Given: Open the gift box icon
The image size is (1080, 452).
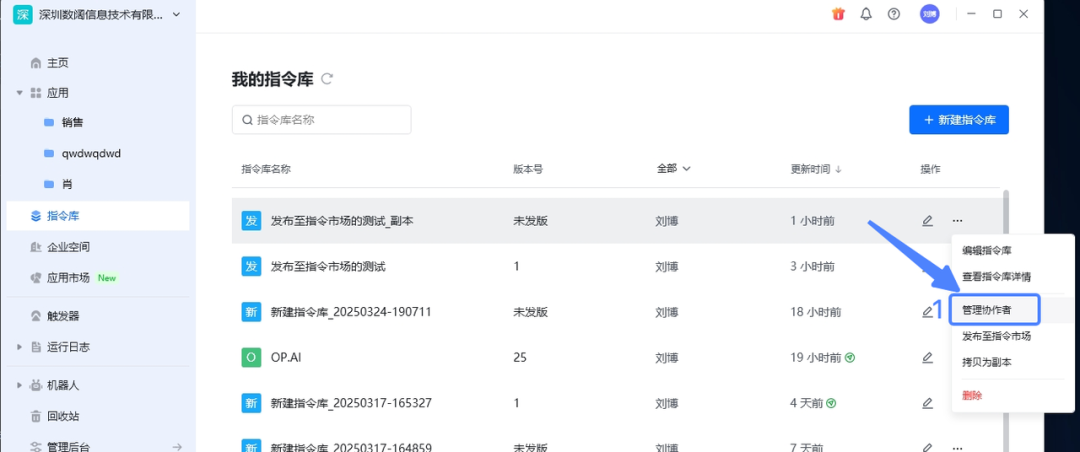Looking at the screenshot, I should click(838, 14).
